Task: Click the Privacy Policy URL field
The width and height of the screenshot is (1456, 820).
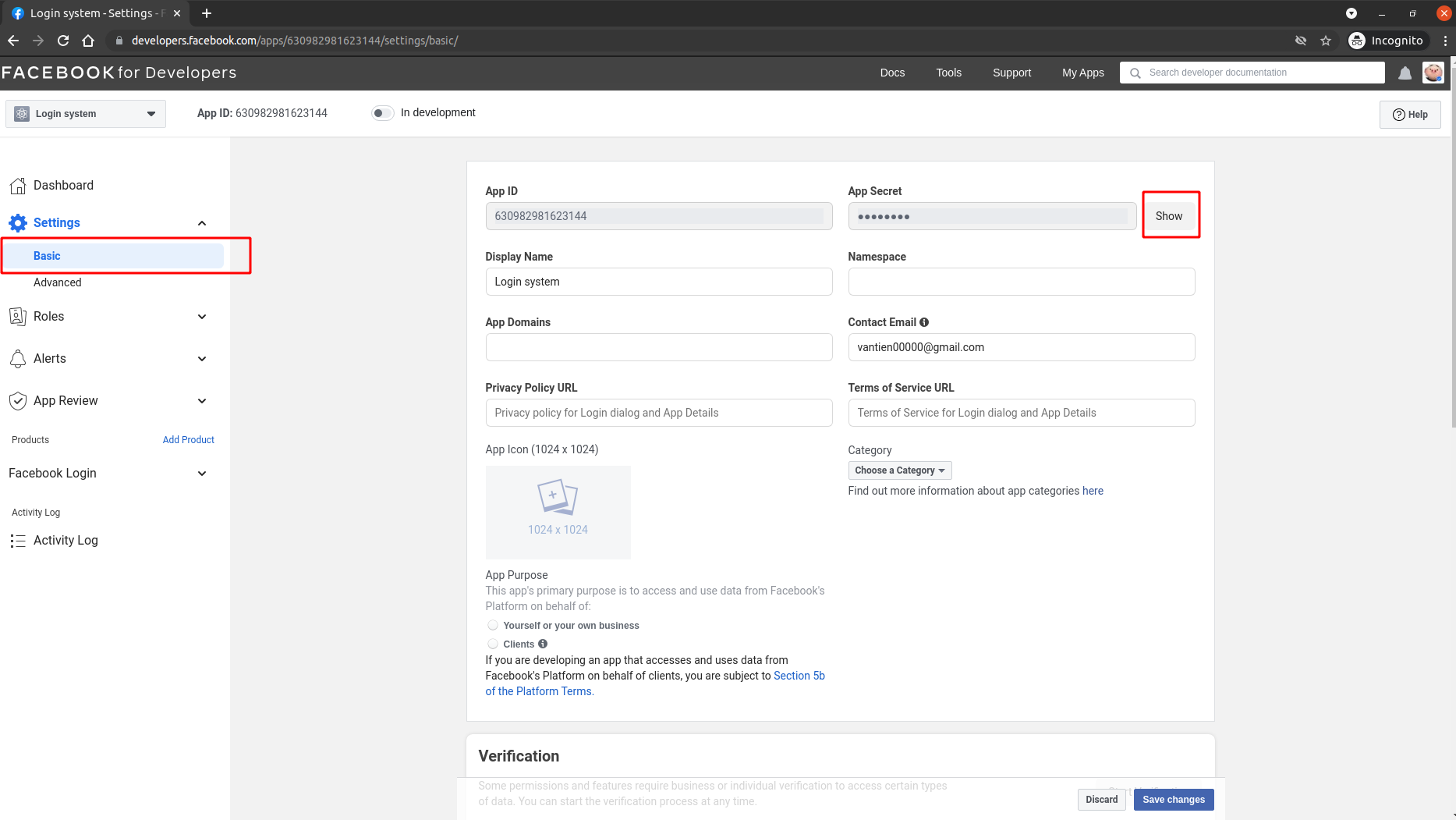Action: [x=659, y=413]
